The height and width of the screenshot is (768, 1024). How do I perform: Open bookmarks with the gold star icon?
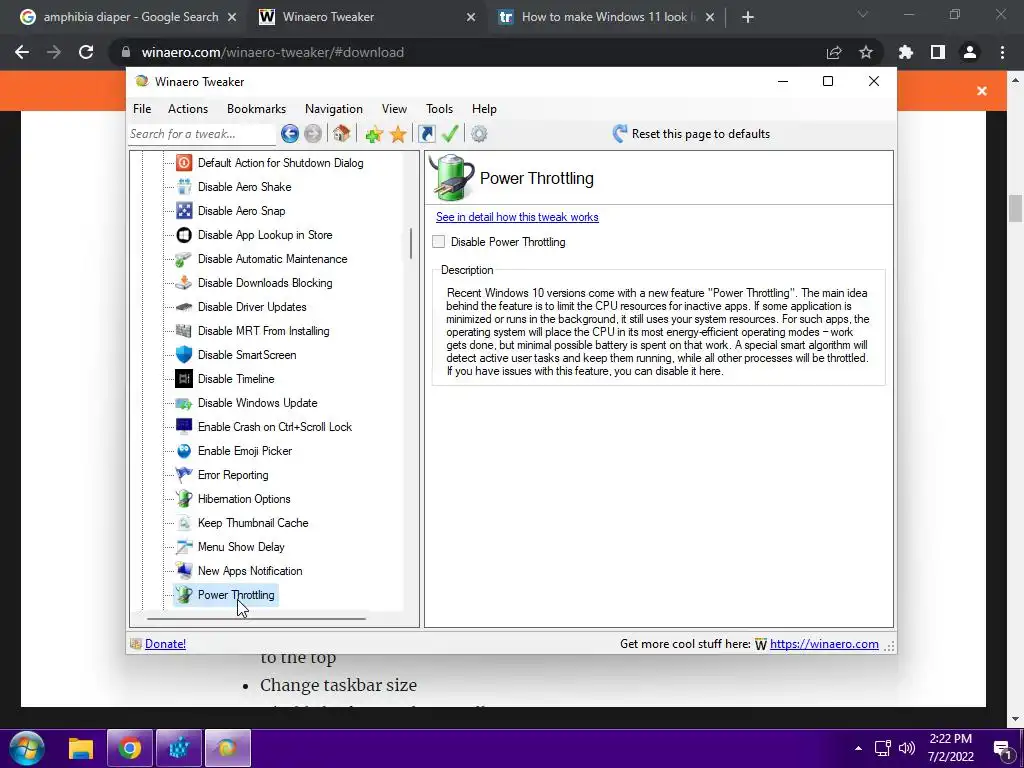coord(398,134)
